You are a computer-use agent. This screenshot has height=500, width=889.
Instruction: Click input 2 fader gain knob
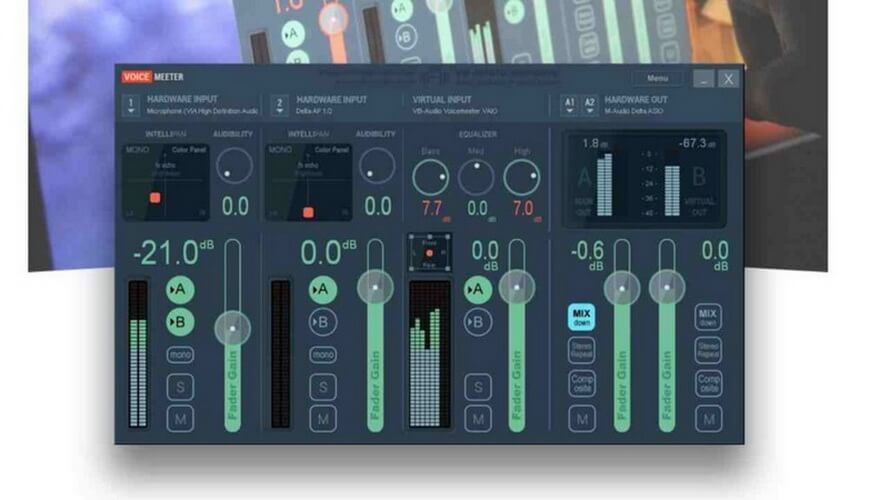pyautogui.click(x=375, y=287)
